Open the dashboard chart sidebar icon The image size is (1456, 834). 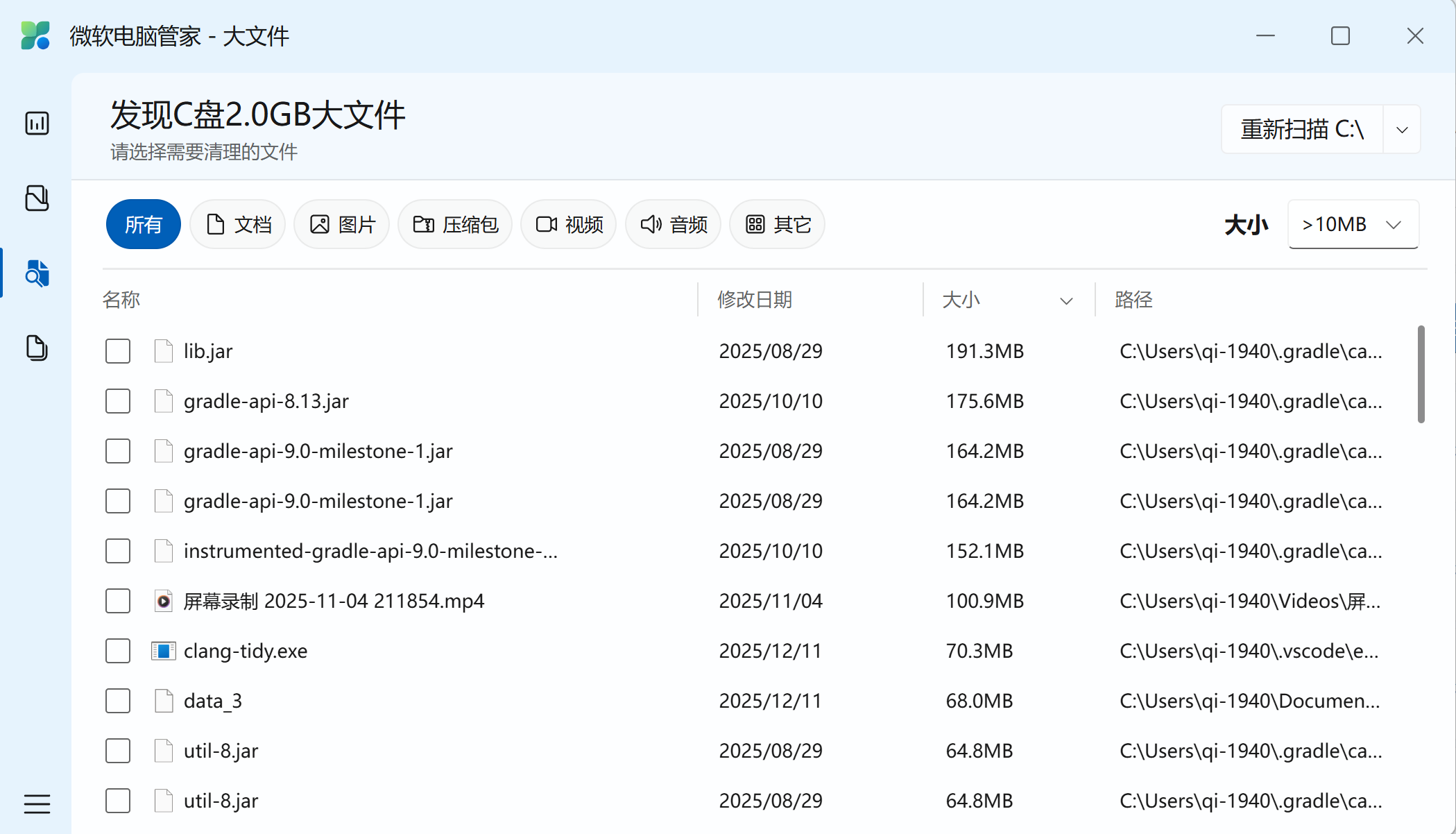tap(37, 124)
